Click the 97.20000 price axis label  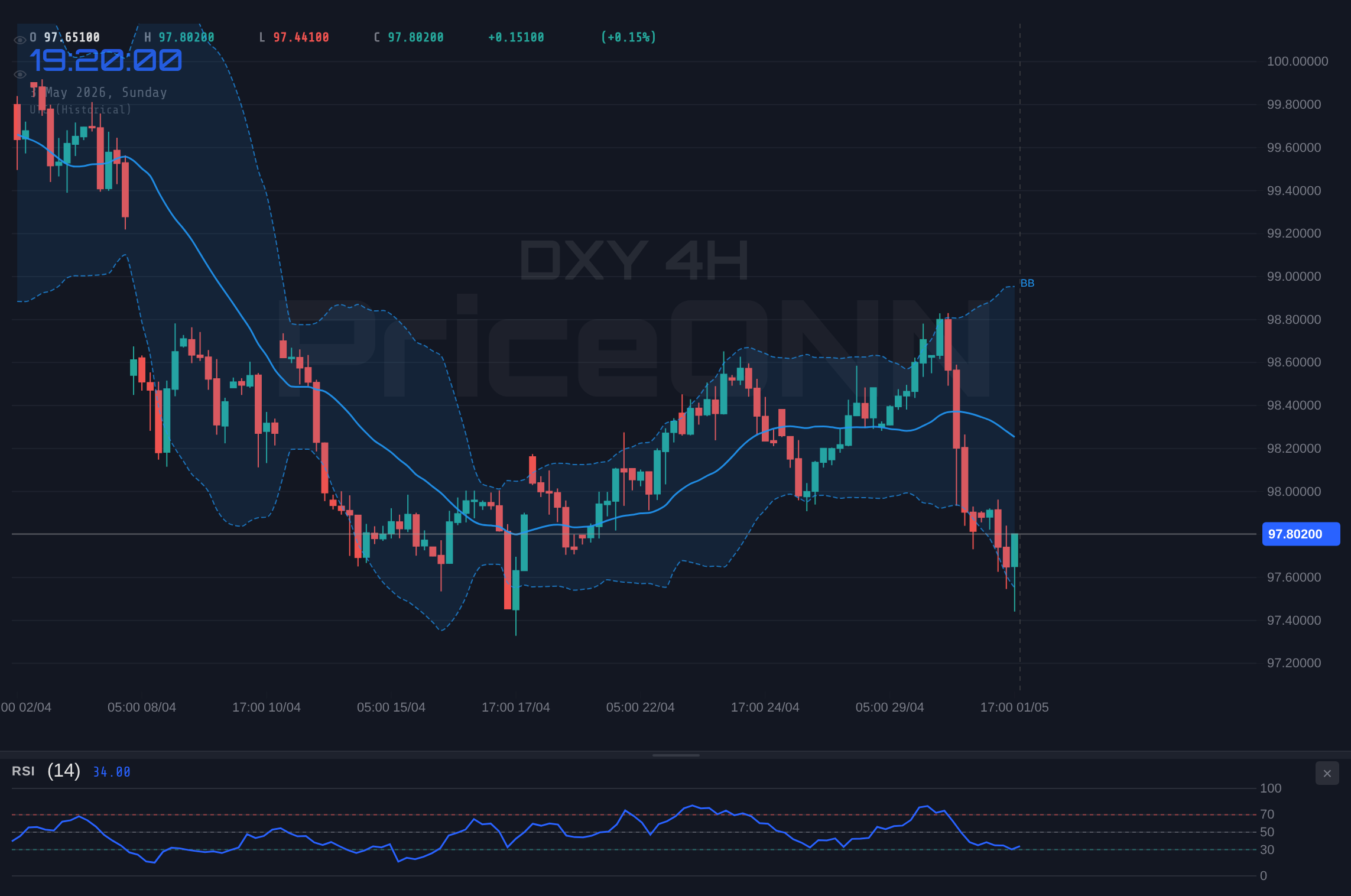(1294, 663)
